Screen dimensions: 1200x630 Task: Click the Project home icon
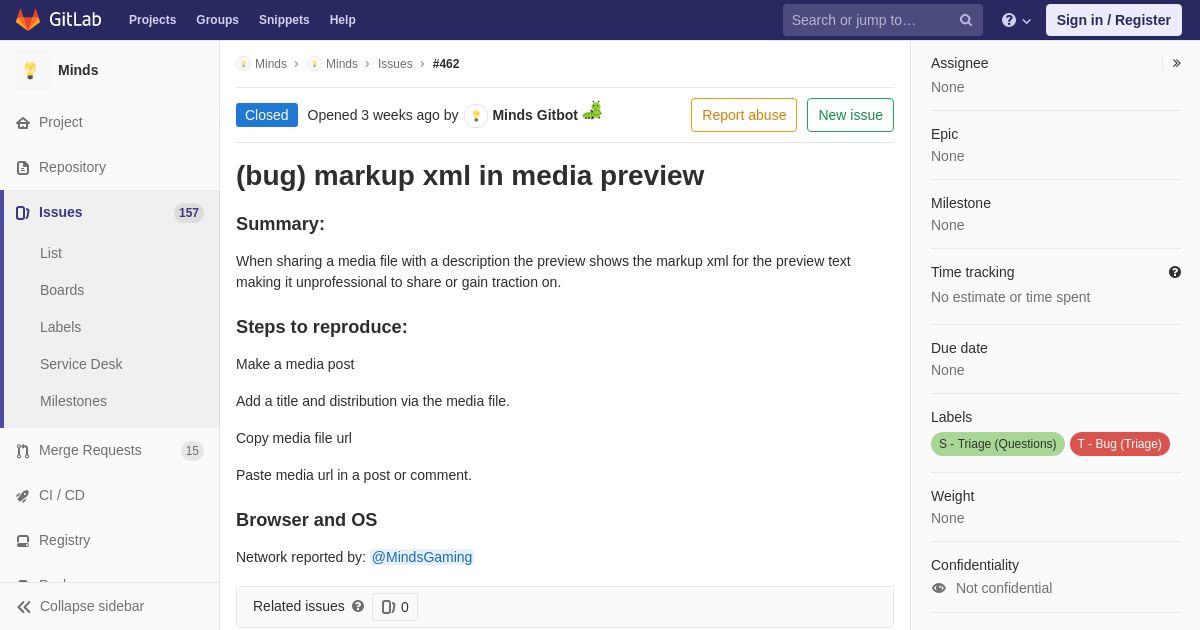pos(23,123)
